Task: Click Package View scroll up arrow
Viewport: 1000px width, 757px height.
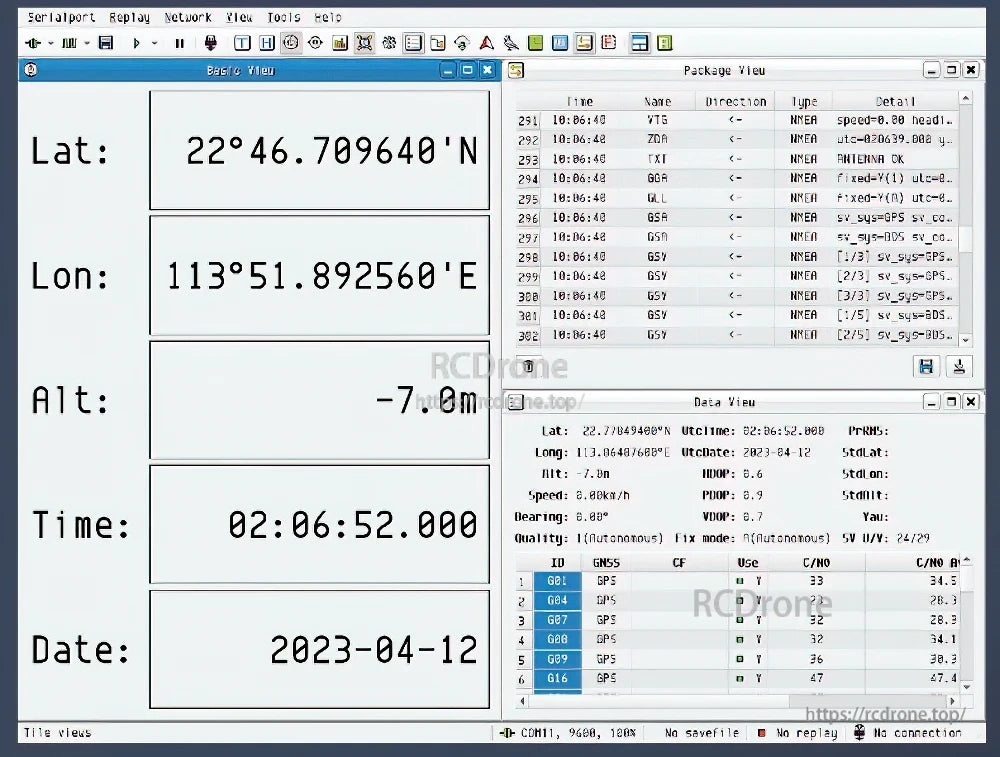Action: tap(966, 98)
